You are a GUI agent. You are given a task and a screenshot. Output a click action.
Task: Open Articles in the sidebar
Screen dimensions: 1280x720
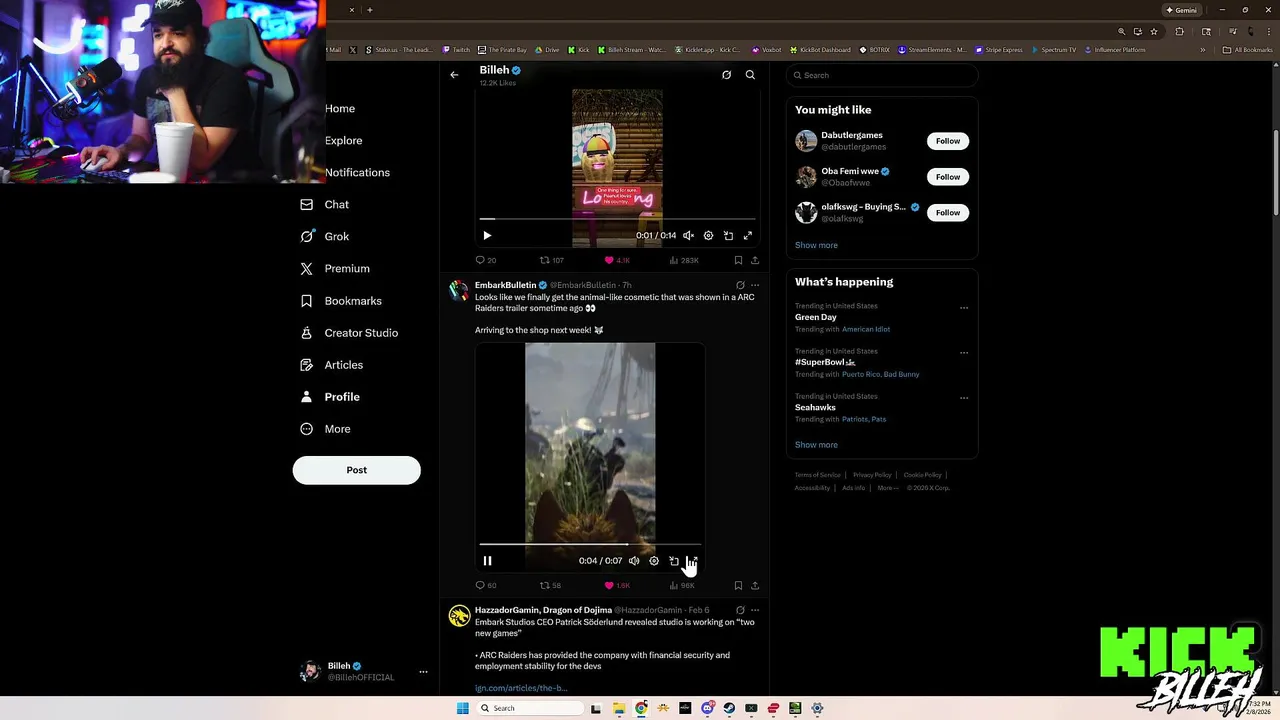pos(331,364)
